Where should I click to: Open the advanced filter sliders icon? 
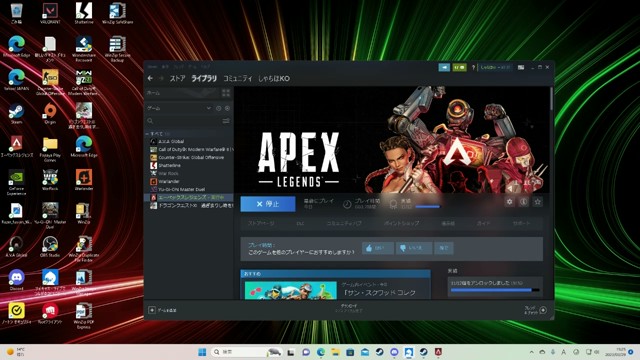[226, 121]
